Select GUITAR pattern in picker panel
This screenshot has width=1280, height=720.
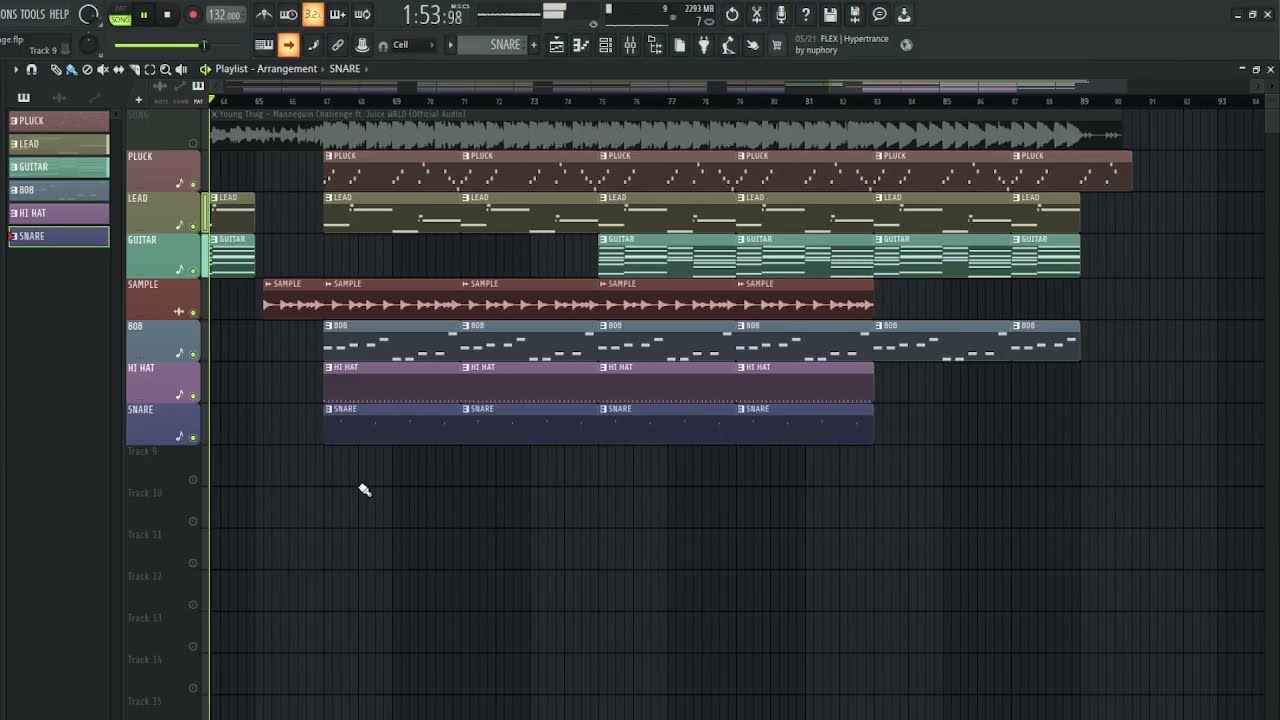click(59, 167)
